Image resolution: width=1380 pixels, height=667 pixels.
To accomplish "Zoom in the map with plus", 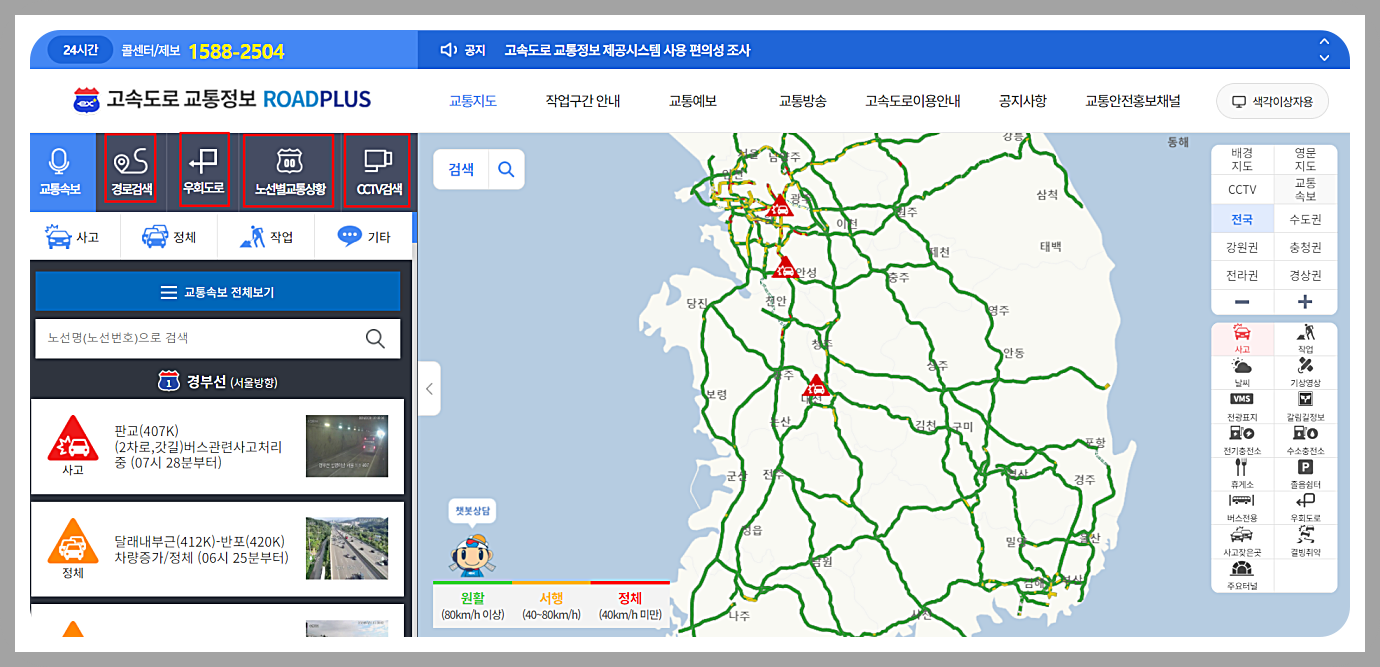I will pyautogui.click(x=1305, y=302).
